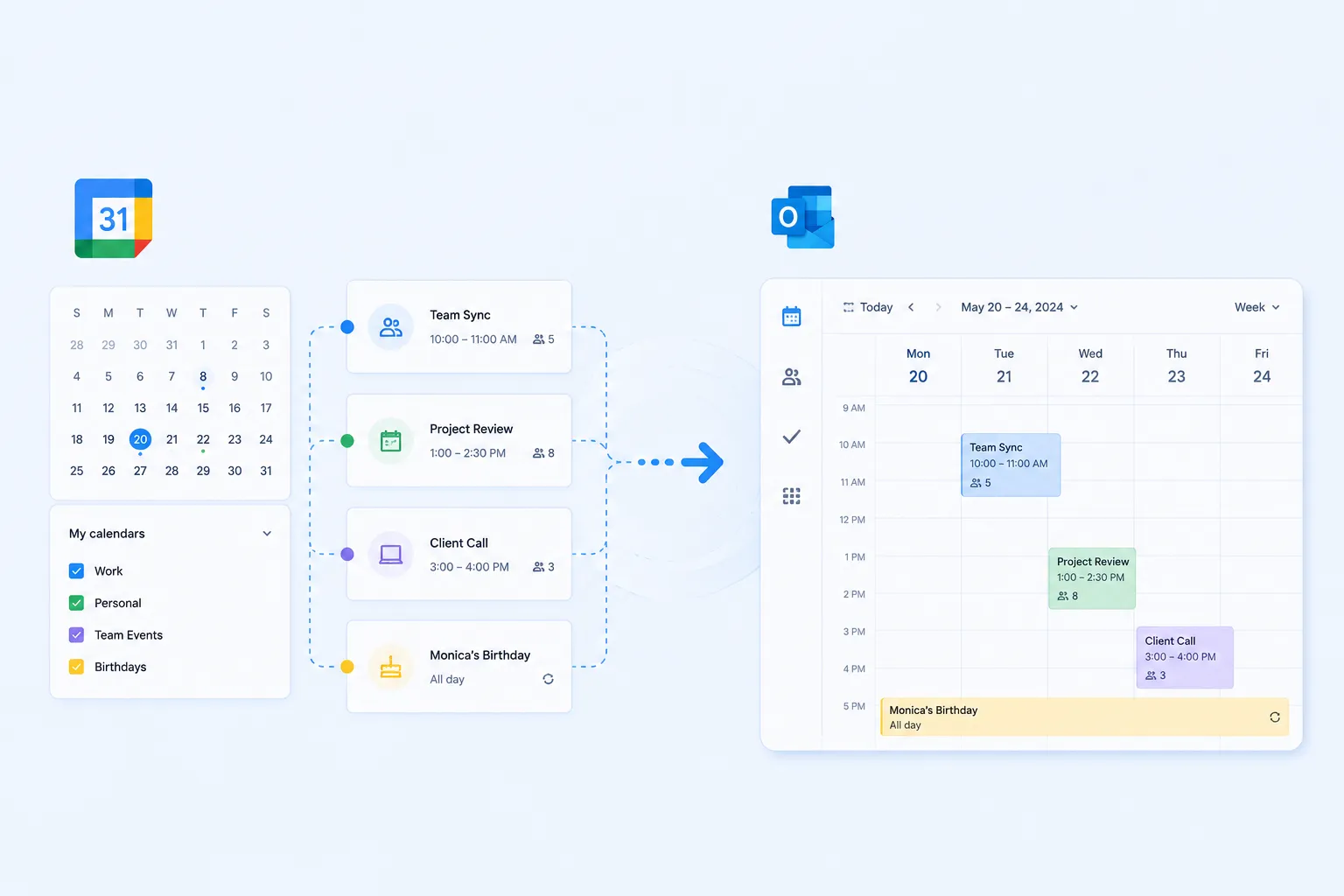This screenshot has height=896, width=1344.
Task: Click the blue dot beside Team Sync card
Action: click(x=347, y=327)
